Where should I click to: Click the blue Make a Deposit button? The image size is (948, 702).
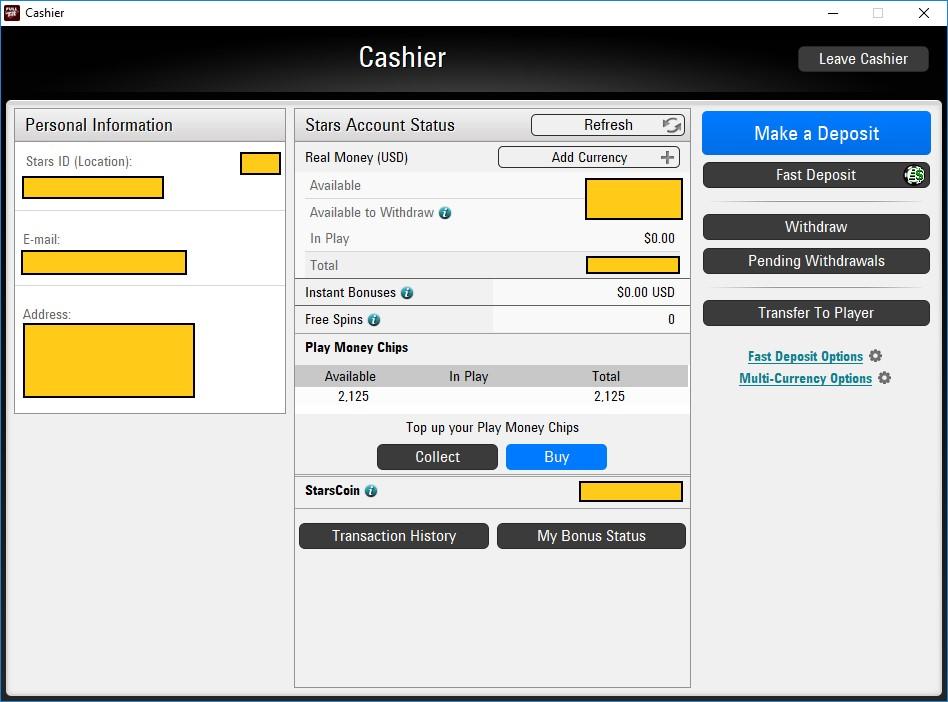coord(816,133)
